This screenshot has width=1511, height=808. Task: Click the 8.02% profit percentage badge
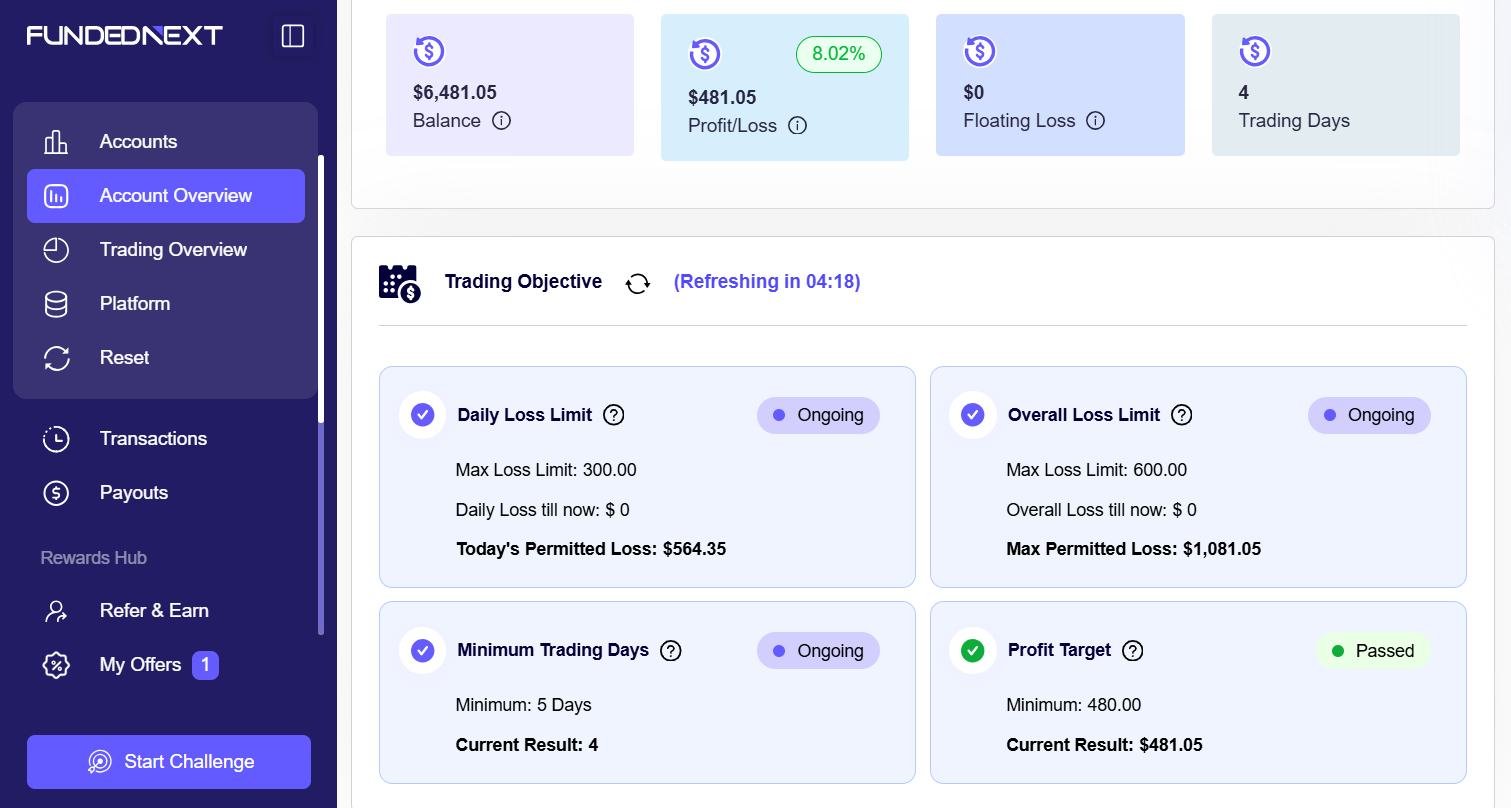[838, 54]
